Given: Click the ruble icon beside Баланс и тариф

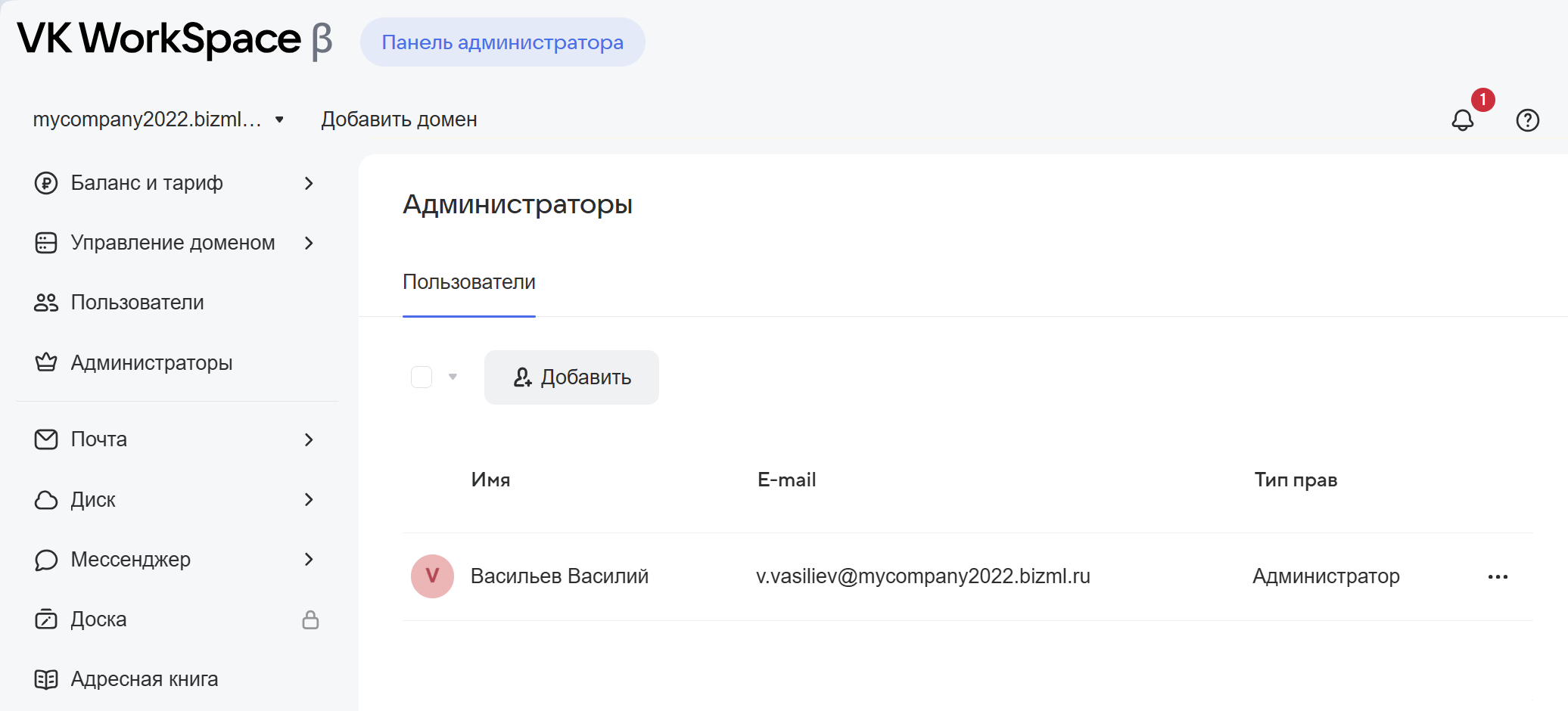Looking at the screenshot, I should [46, 183].
